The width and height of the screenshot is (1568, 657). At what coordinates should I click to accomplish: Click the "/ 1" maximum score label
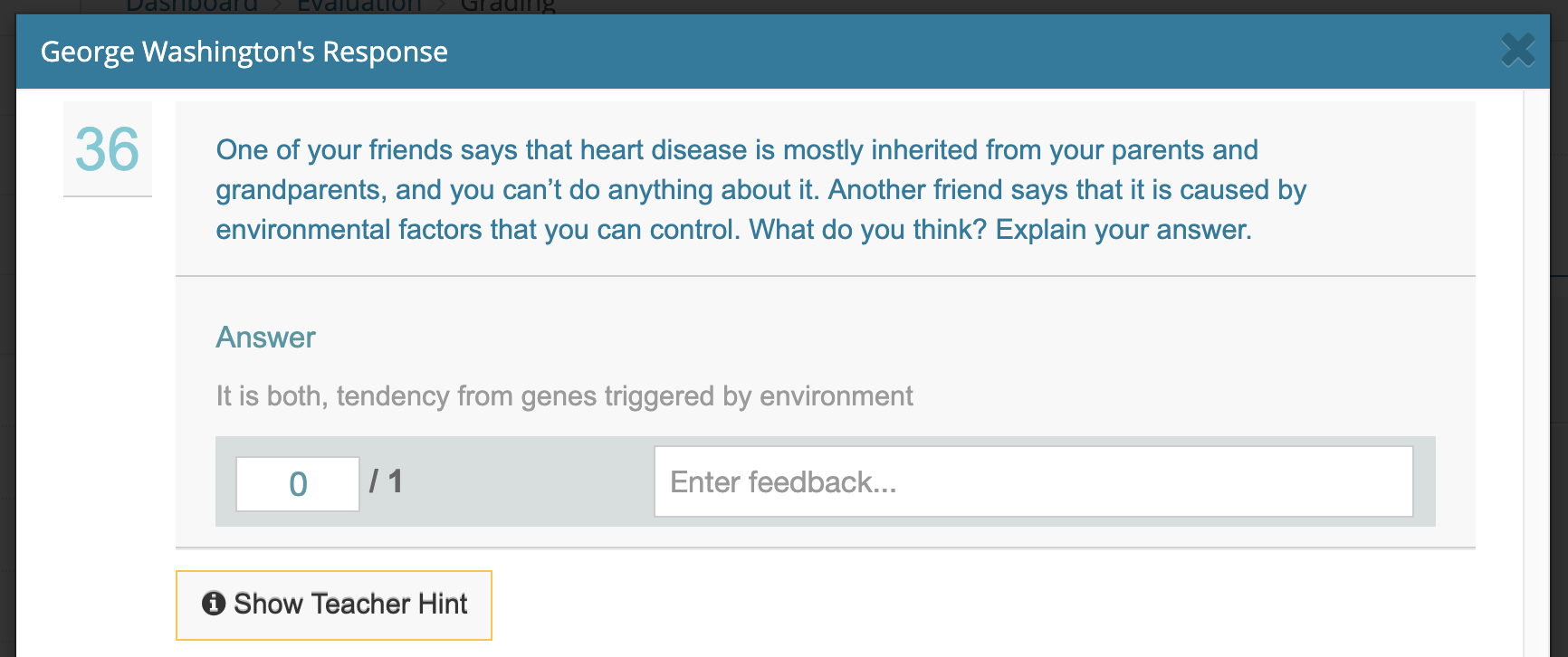point(387,481)
